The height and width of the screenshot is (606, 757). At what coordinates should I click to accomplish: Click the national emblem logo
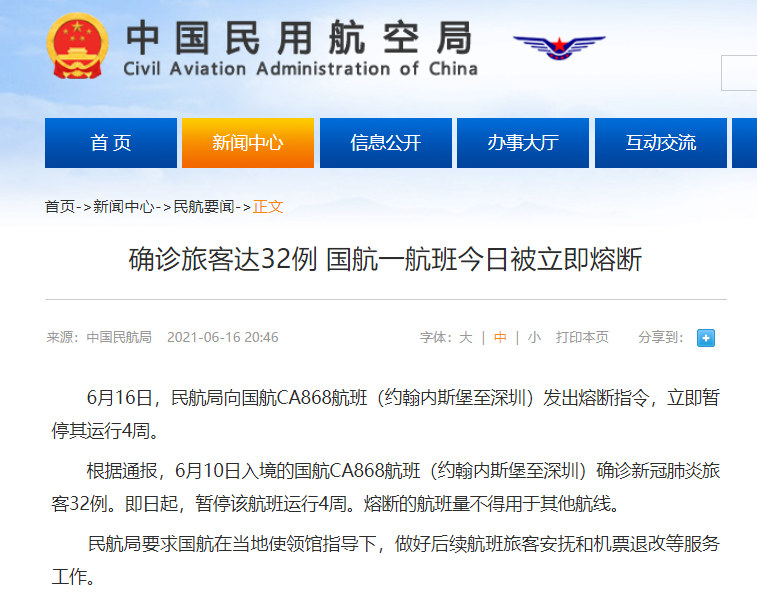point(77,46)
